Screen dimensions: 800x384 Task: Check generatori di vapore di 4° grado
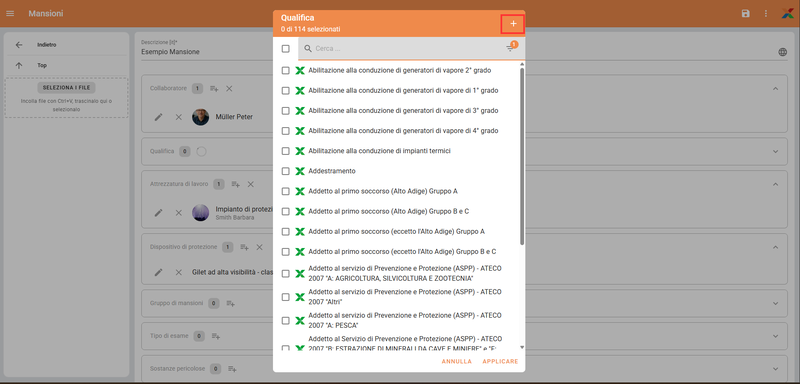(286, 131)
